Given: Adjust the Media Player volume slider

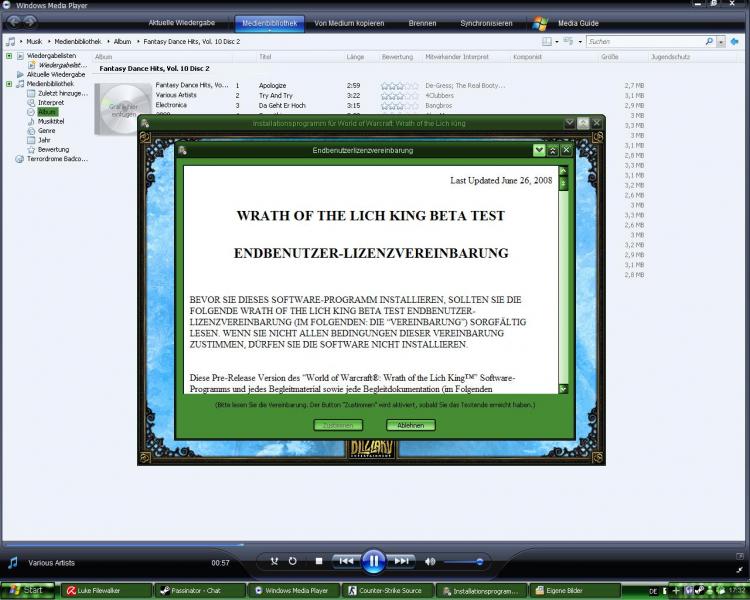Looking at the screenshot, I should pyautogui.click(x=464, y=562).
